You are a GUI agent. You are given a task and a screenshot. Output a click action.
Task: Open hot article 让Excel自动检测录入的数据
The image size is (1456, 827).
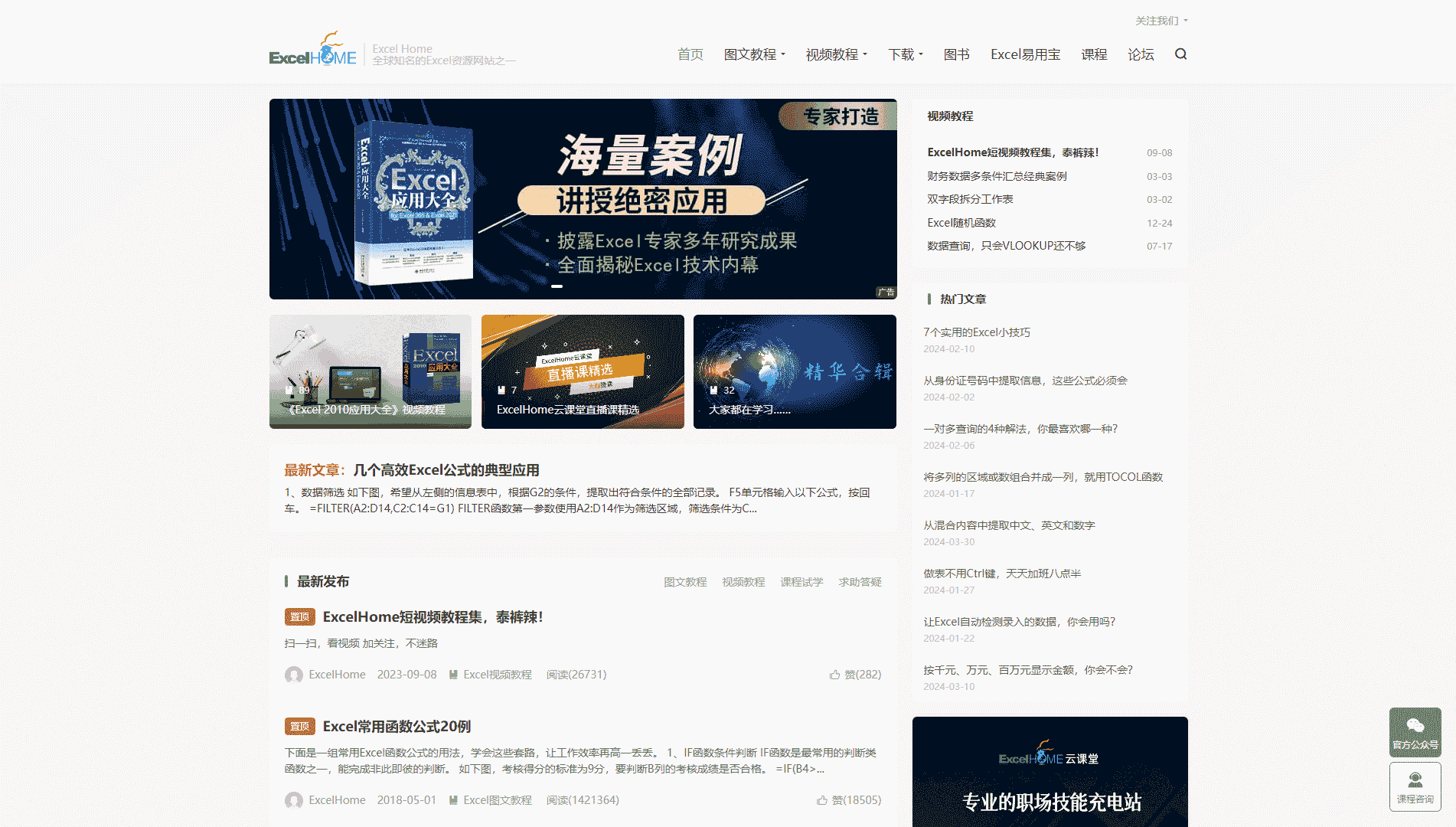(1019, 622)
